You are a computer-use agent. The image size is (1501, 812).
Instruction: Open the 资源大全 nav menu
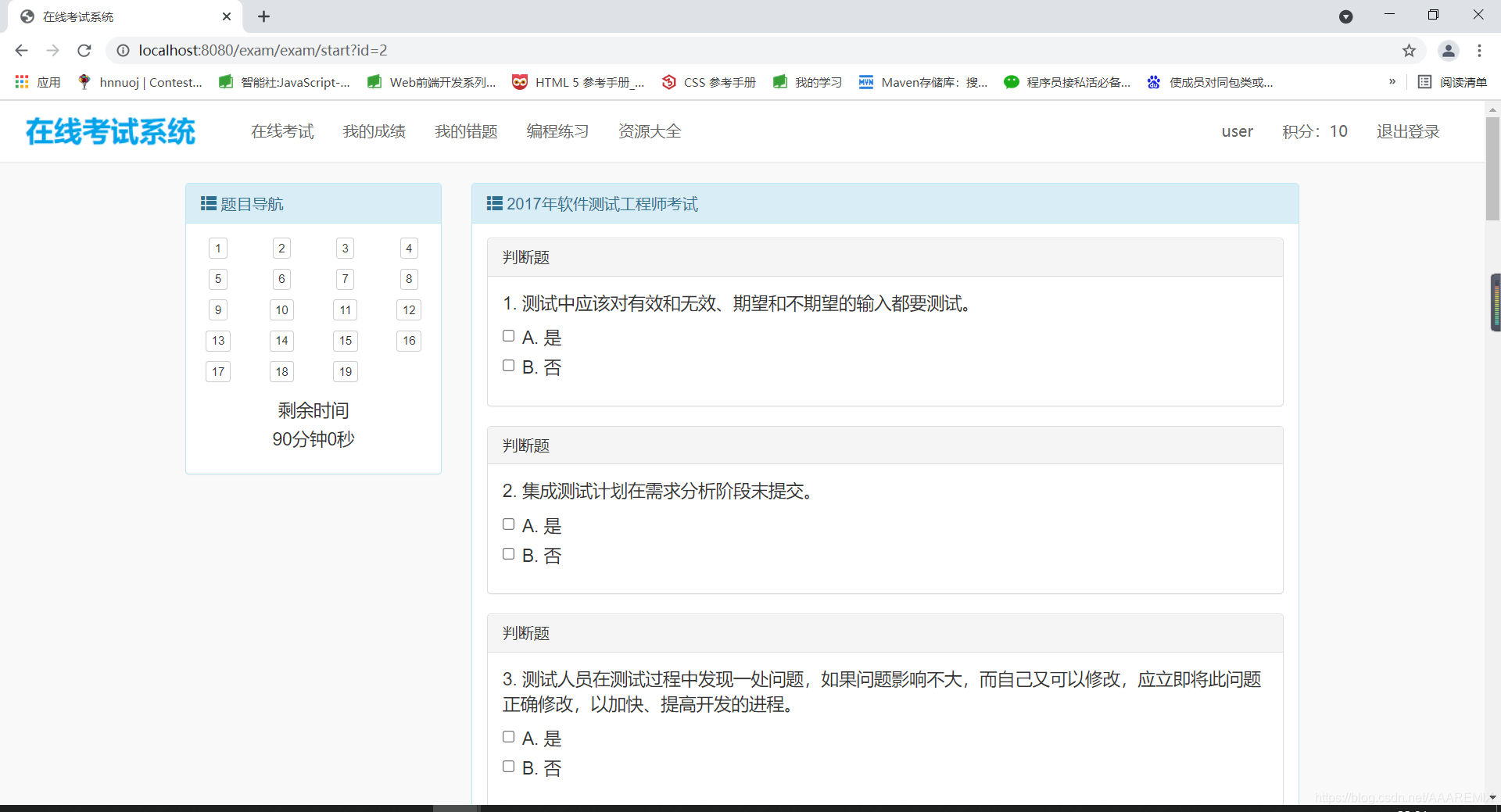point(650,131)
